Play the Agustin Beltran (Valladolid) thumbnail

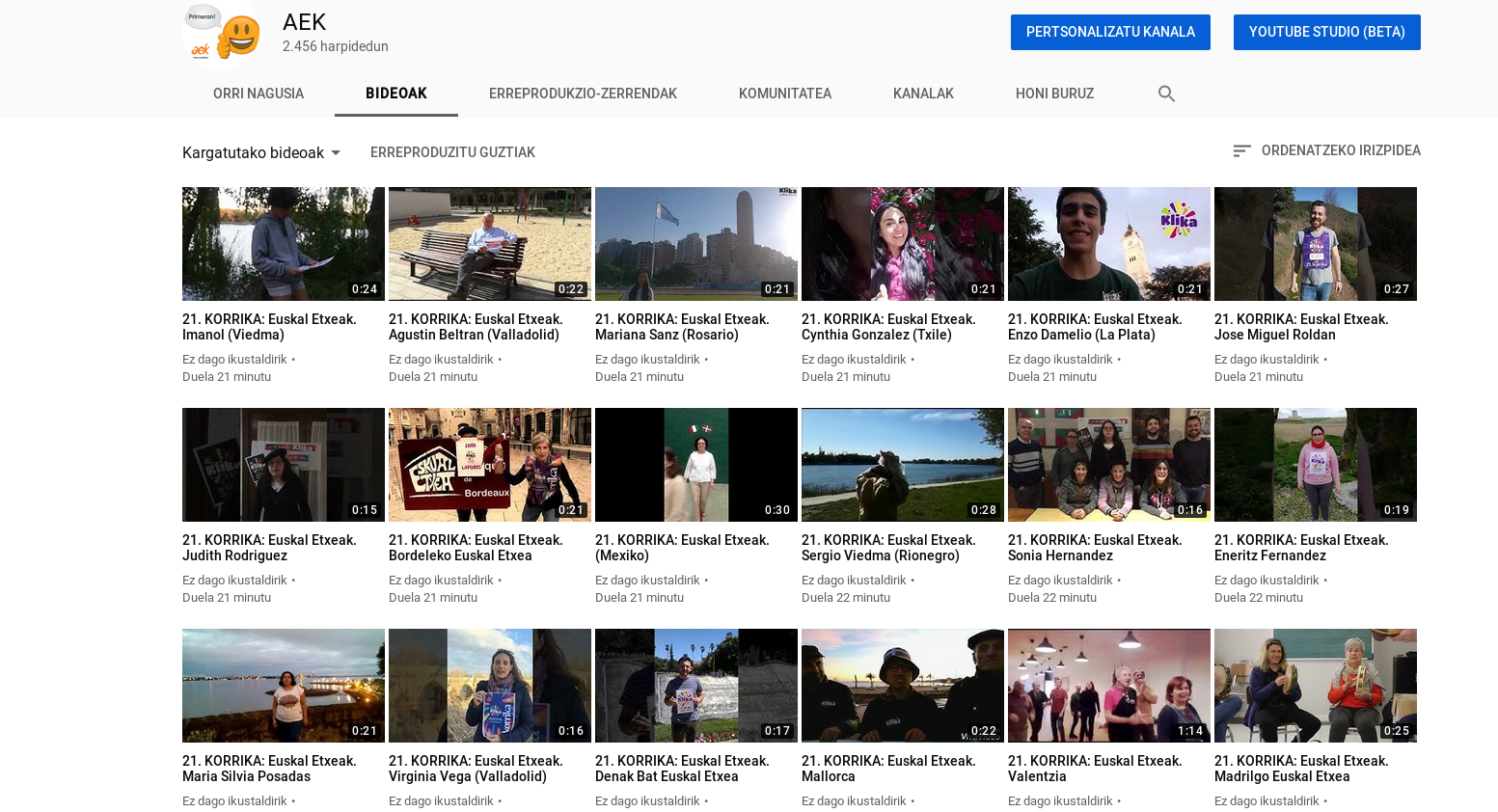[x=490, y=244]
